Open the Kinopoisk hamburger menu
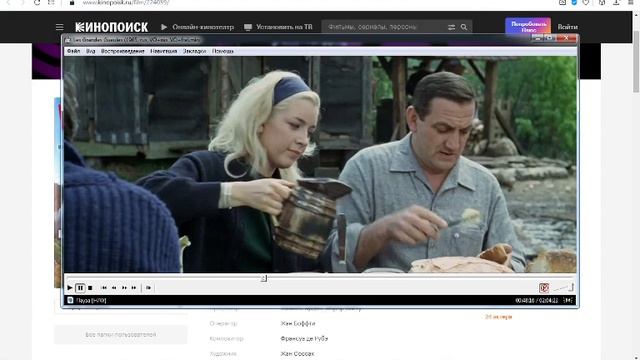Image resolution: width=640 pixels, height=360 pixels. [60, 27]
